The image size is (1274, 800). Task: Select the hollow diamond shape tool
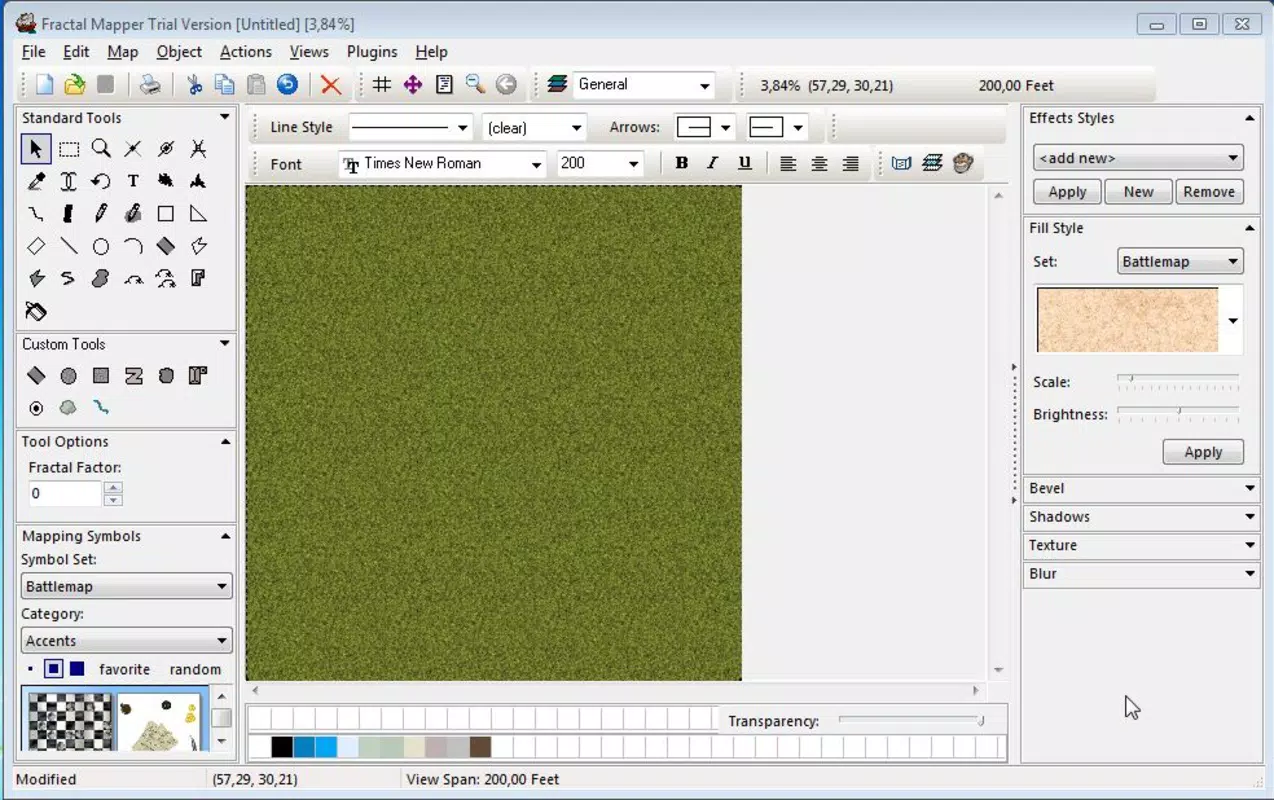click(x=36, y=246)
